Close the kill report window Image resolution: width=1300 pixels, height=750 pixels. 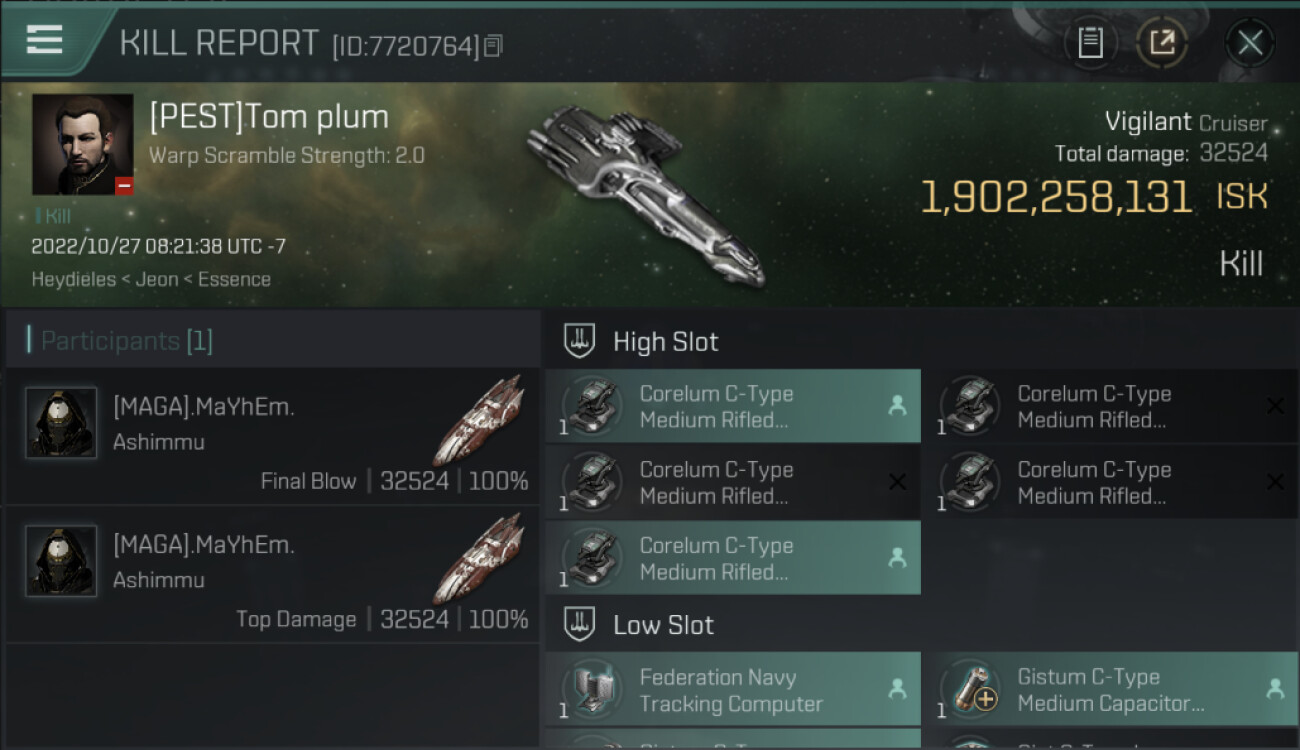[1249, 43]
